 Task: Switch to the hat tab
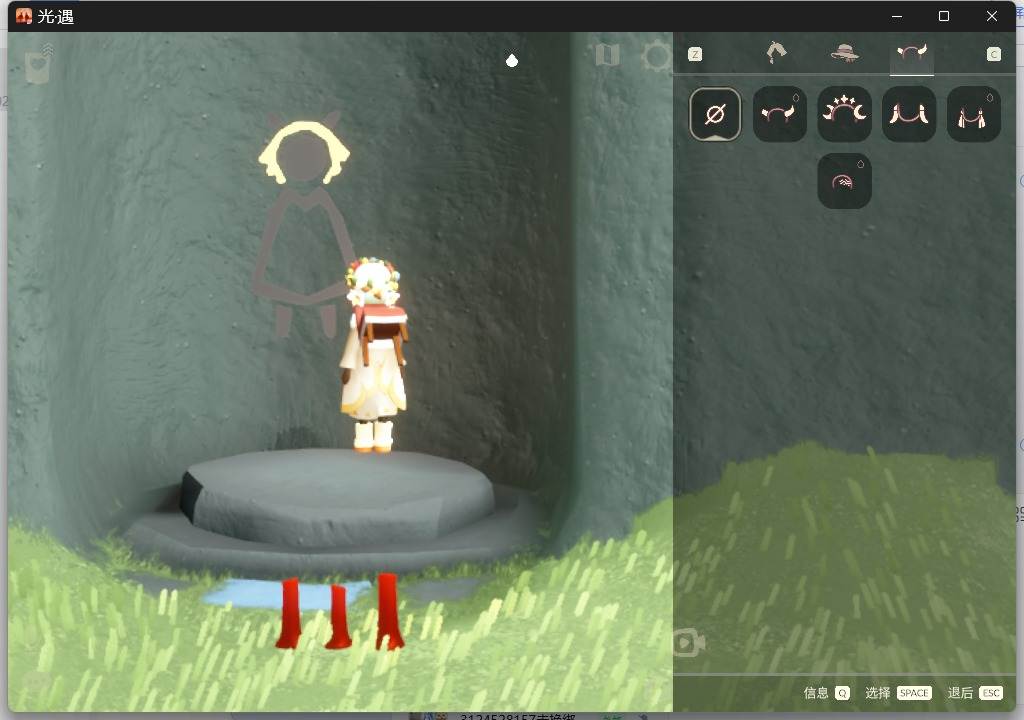coord(844,52)
